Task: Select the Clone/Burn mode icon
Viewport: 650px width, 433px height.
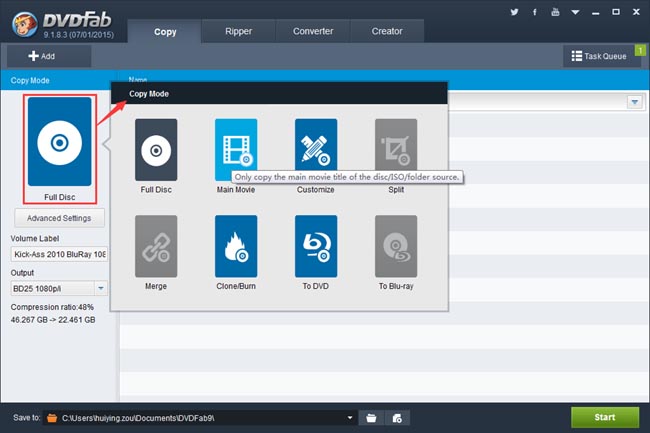Action: tap(235, 246)
